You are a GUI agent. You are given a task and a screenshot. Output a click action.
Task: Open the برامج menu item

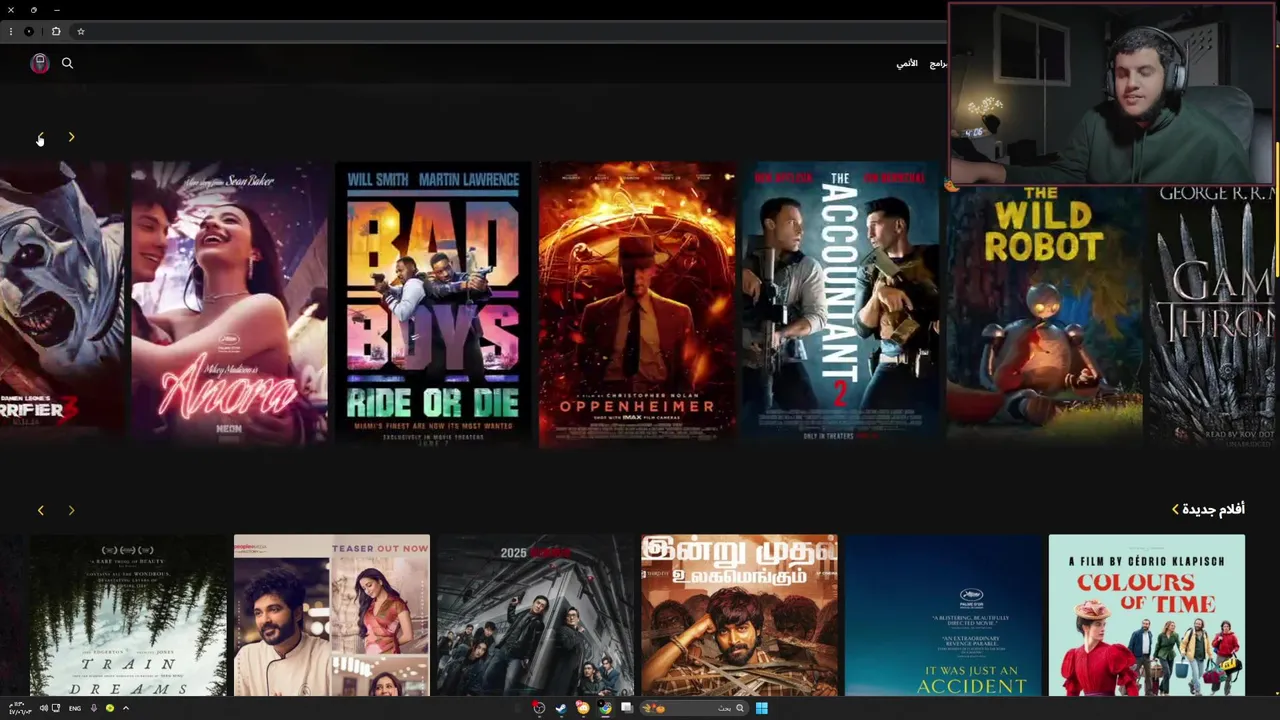pyautogui.click(x=938, y=63)
